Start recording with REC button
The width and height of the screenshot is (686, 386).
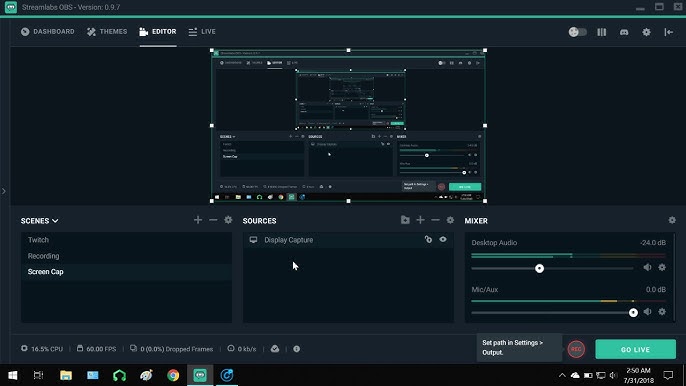[576, 349]
